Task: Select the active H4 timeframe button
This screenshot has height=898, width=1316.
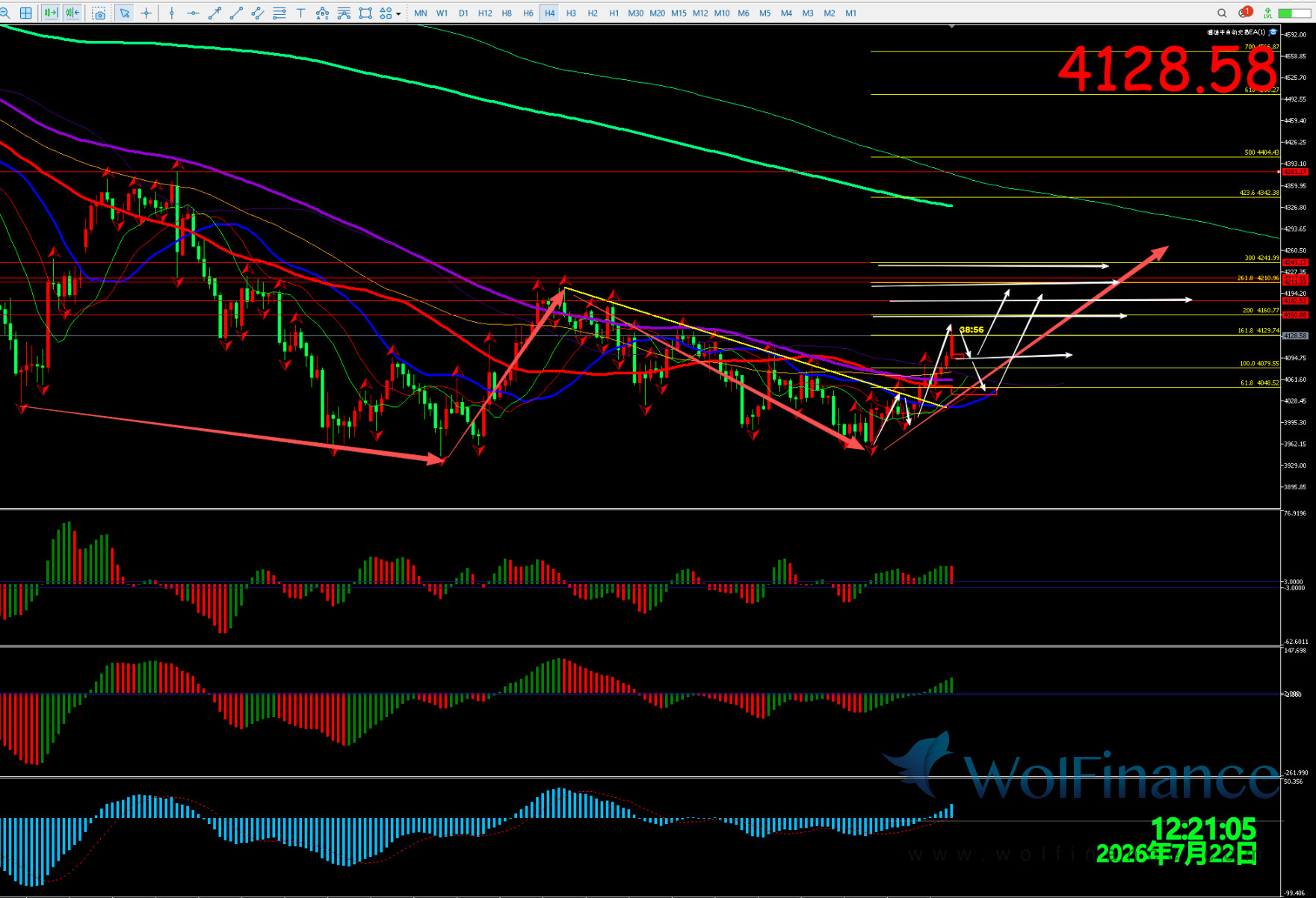Action: click(550, 13)
